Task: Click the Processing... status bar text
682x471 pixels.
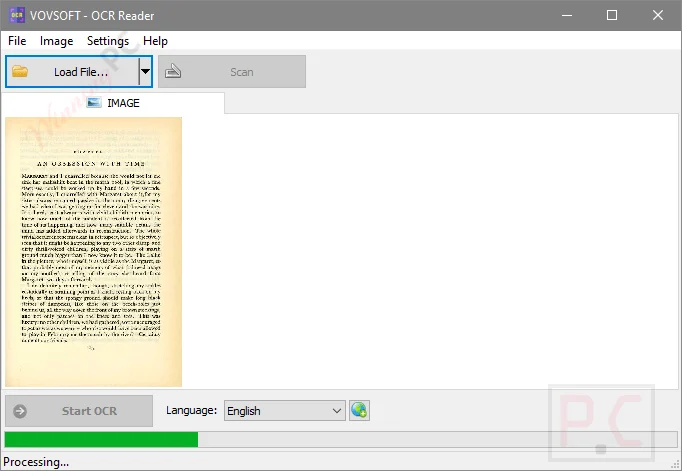Action: tap(36, 462)
